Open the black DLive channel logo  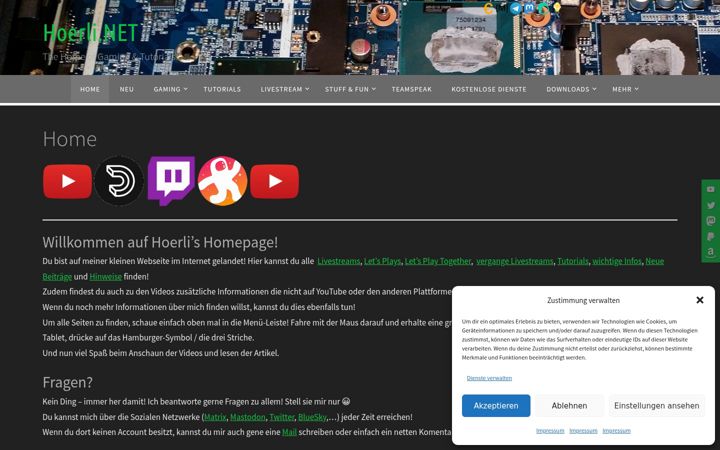point(119,181)
